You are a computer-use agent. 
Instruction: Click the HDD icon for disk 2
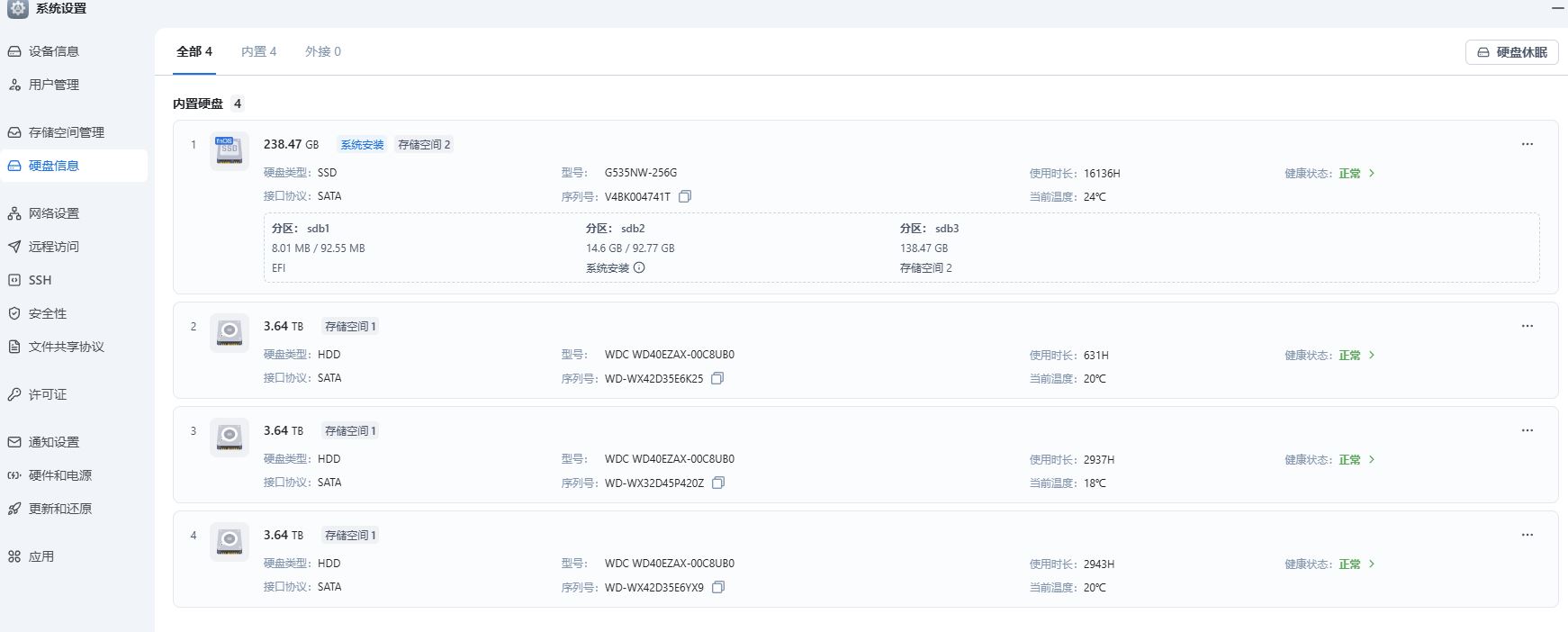230,333
